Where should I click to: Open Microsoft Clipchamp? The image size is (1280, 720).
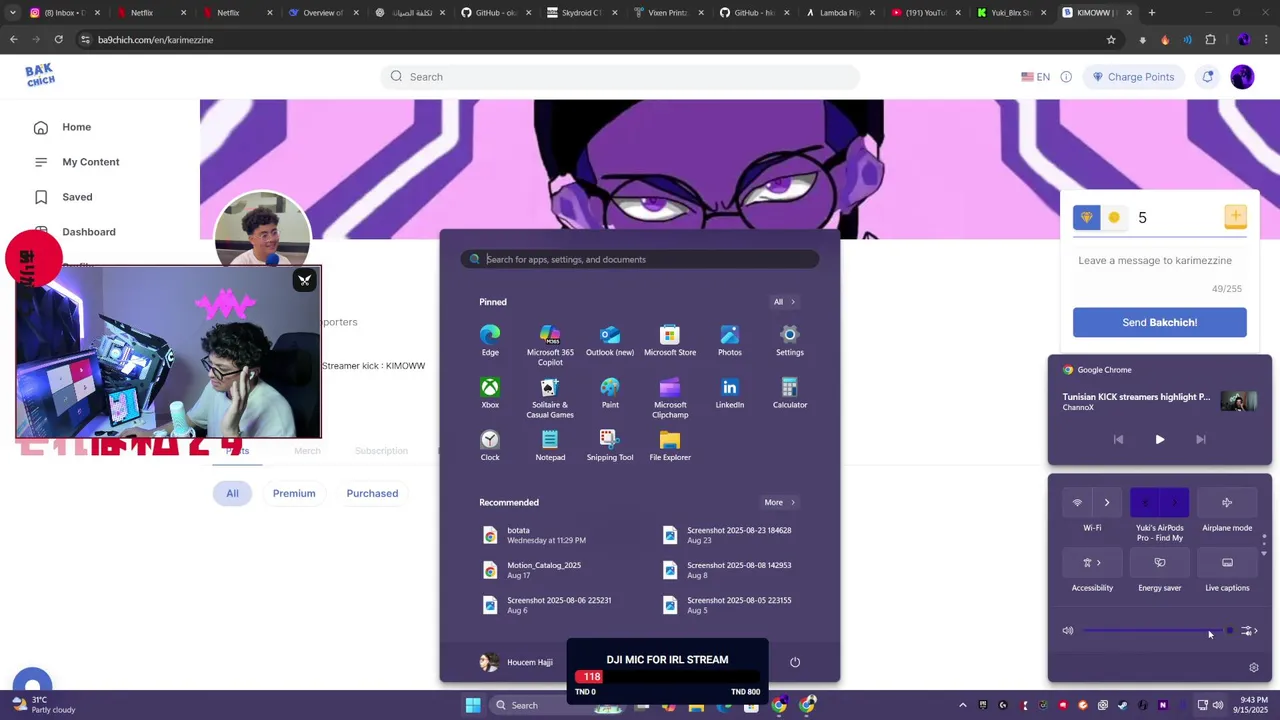pos(670,398)
